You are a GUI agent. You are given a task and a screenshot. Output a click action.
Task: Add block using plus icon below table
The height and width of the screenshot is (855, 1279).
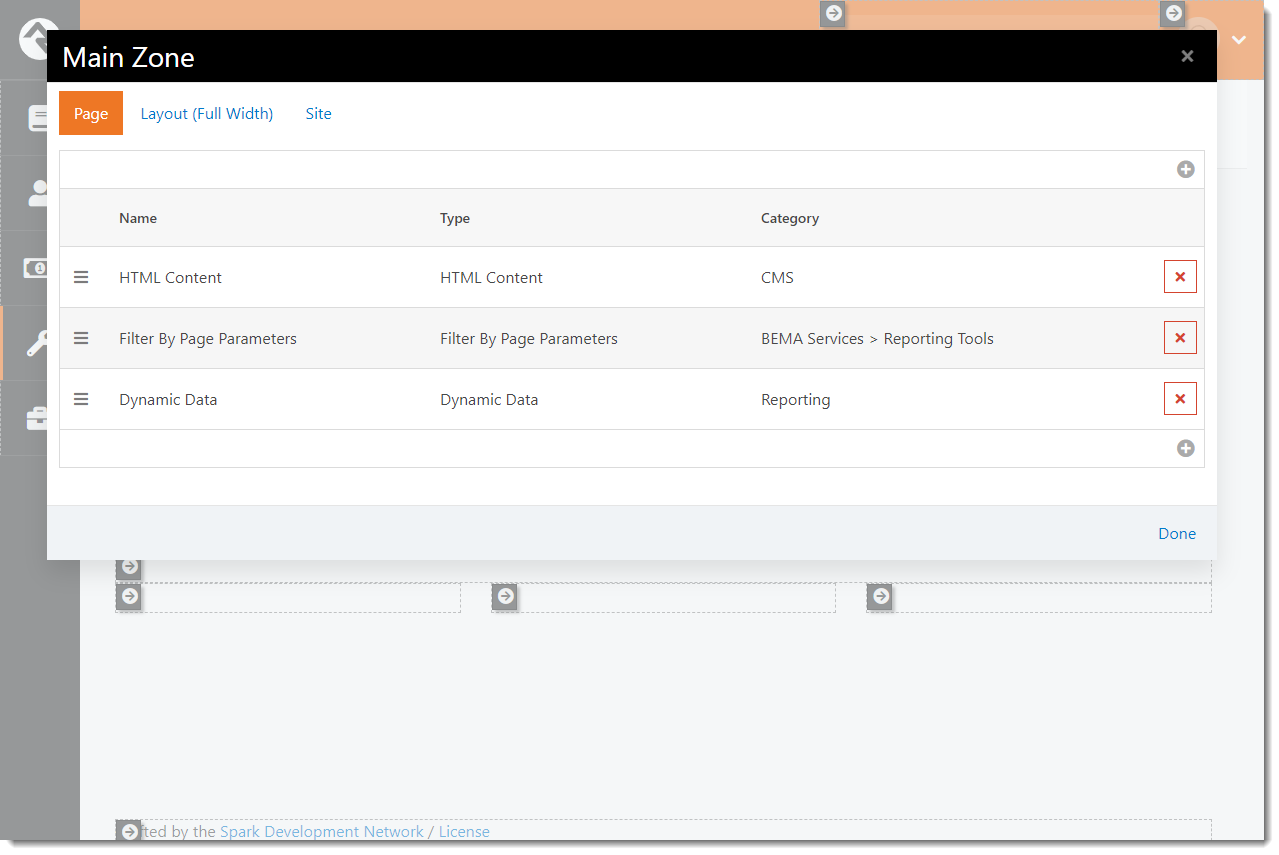pos(1185,448)
